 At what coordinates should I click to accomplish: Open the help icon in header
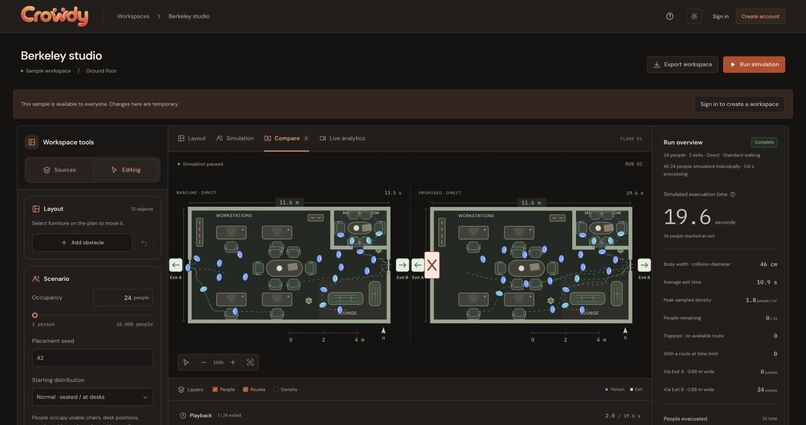click(669, 16)
